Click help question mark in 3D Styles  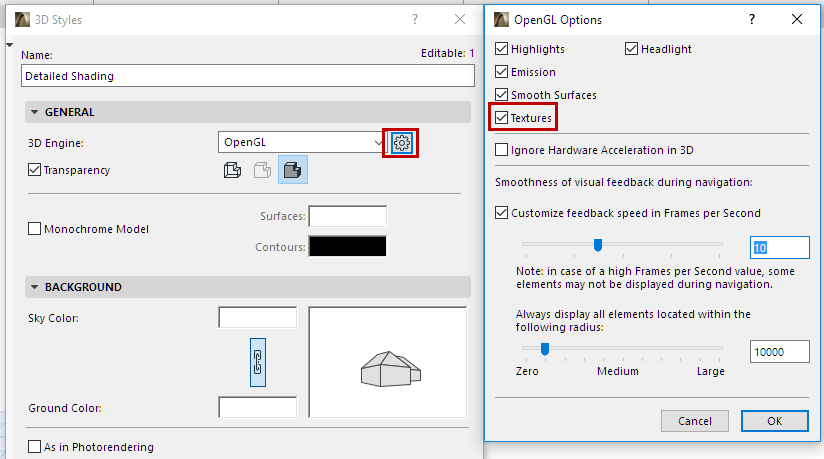(414, 19)
